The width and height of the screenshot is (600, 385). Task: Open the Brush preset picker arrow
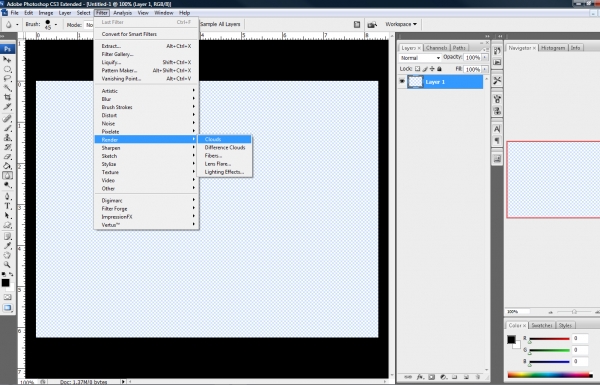click(x=56, y=25)
